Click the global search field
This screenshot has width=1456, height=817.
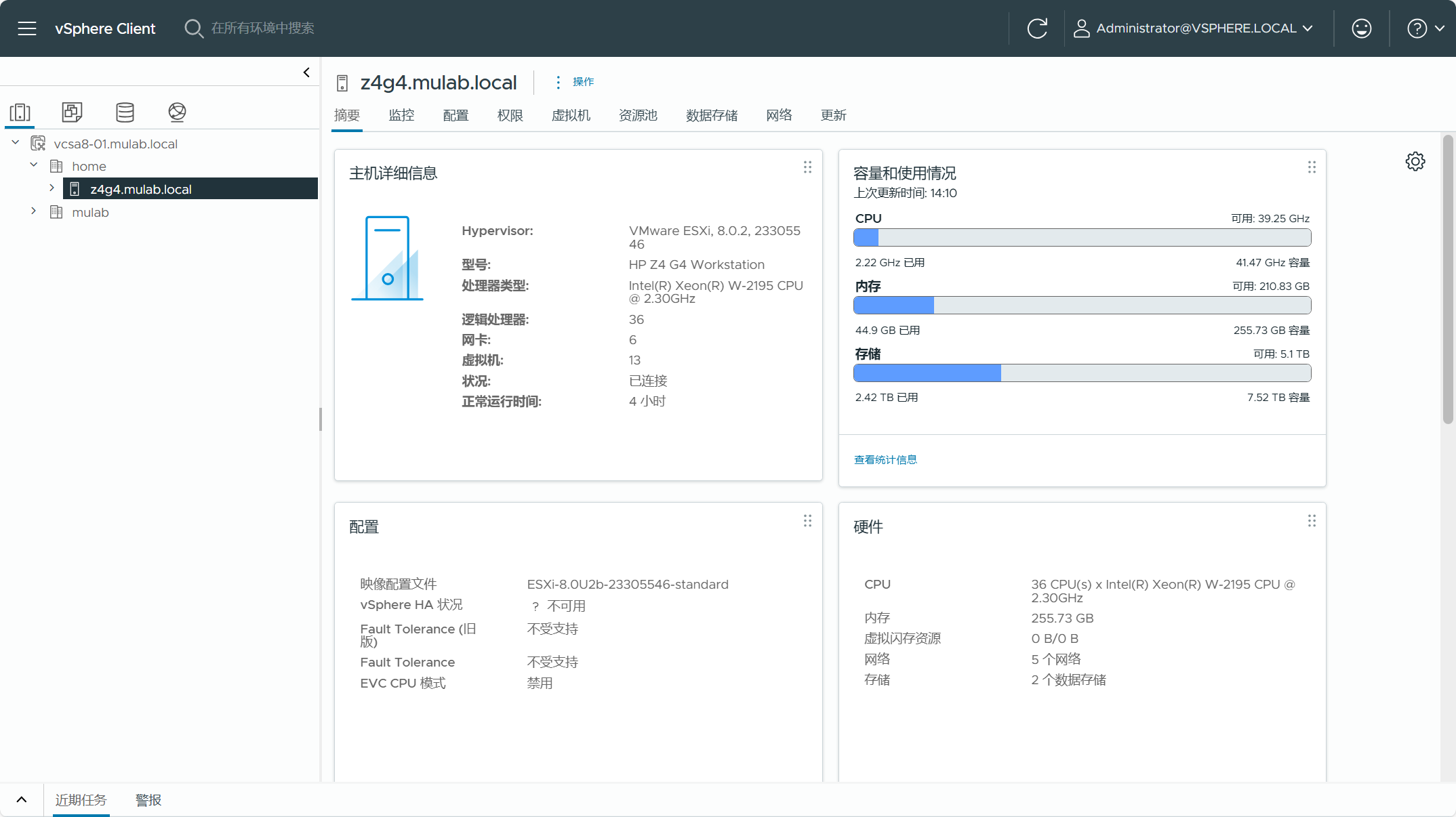pyautogui.click(x=263, y=28)
